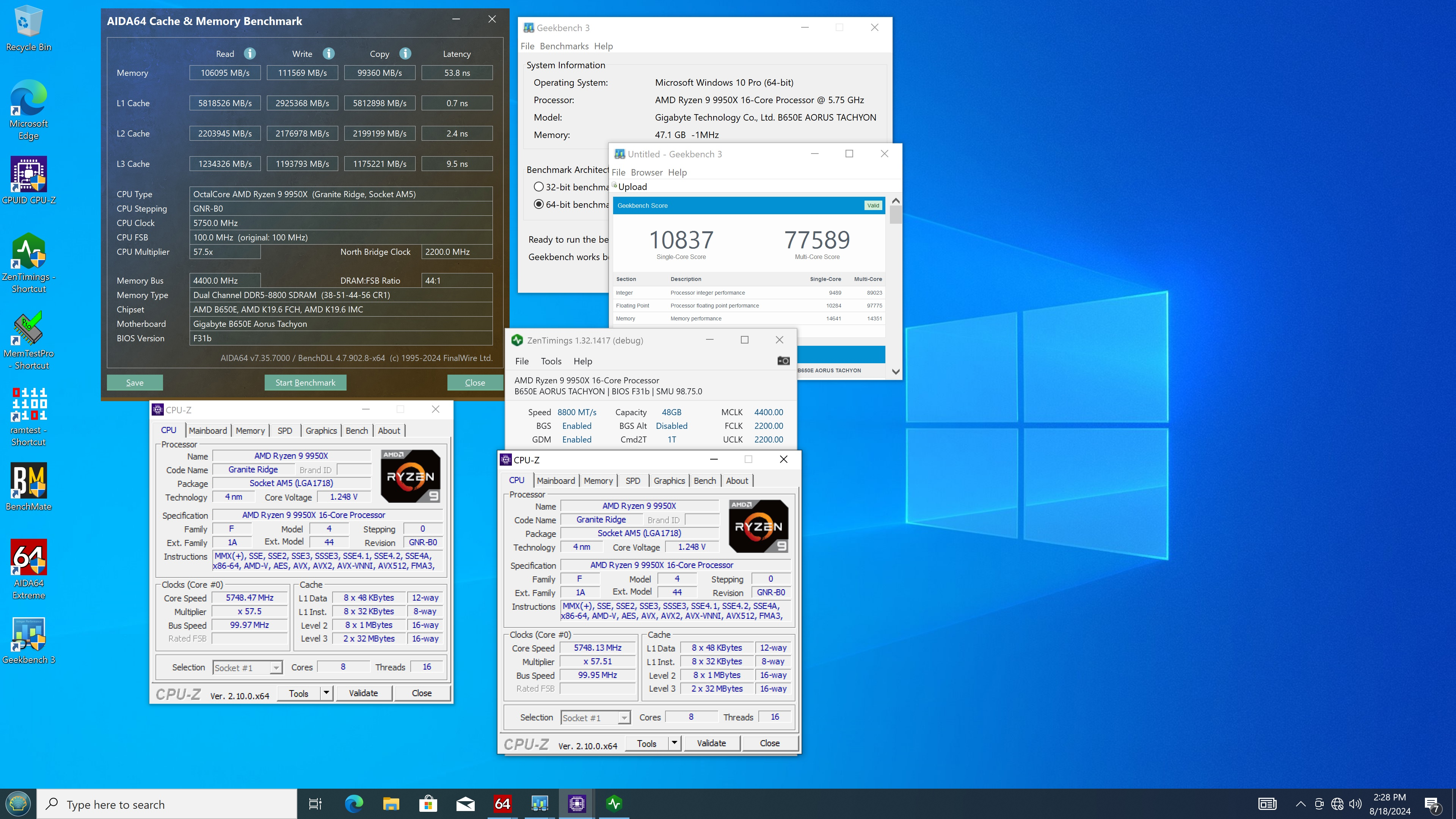Take a screenshot with ZenTimings camera icon
Image resolution: width=1456 pixels, height=819 pixels.
pyautogui.click(x=783, y=361)
